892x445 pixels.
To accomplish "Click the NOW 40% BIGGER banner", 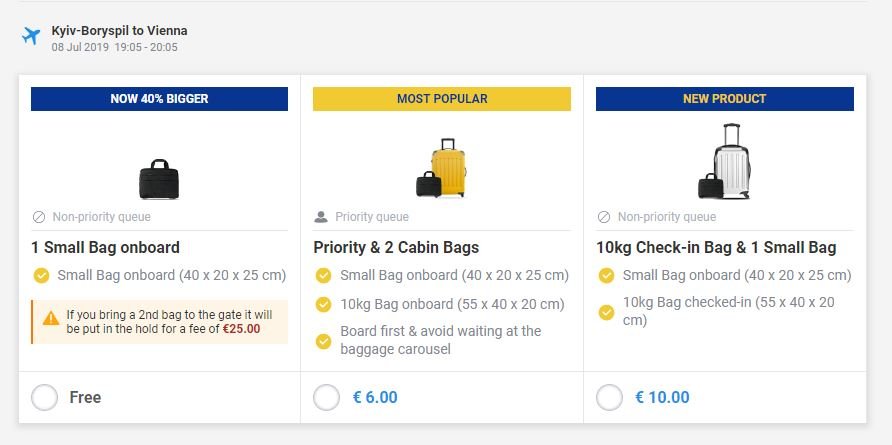I will [159, 99].
